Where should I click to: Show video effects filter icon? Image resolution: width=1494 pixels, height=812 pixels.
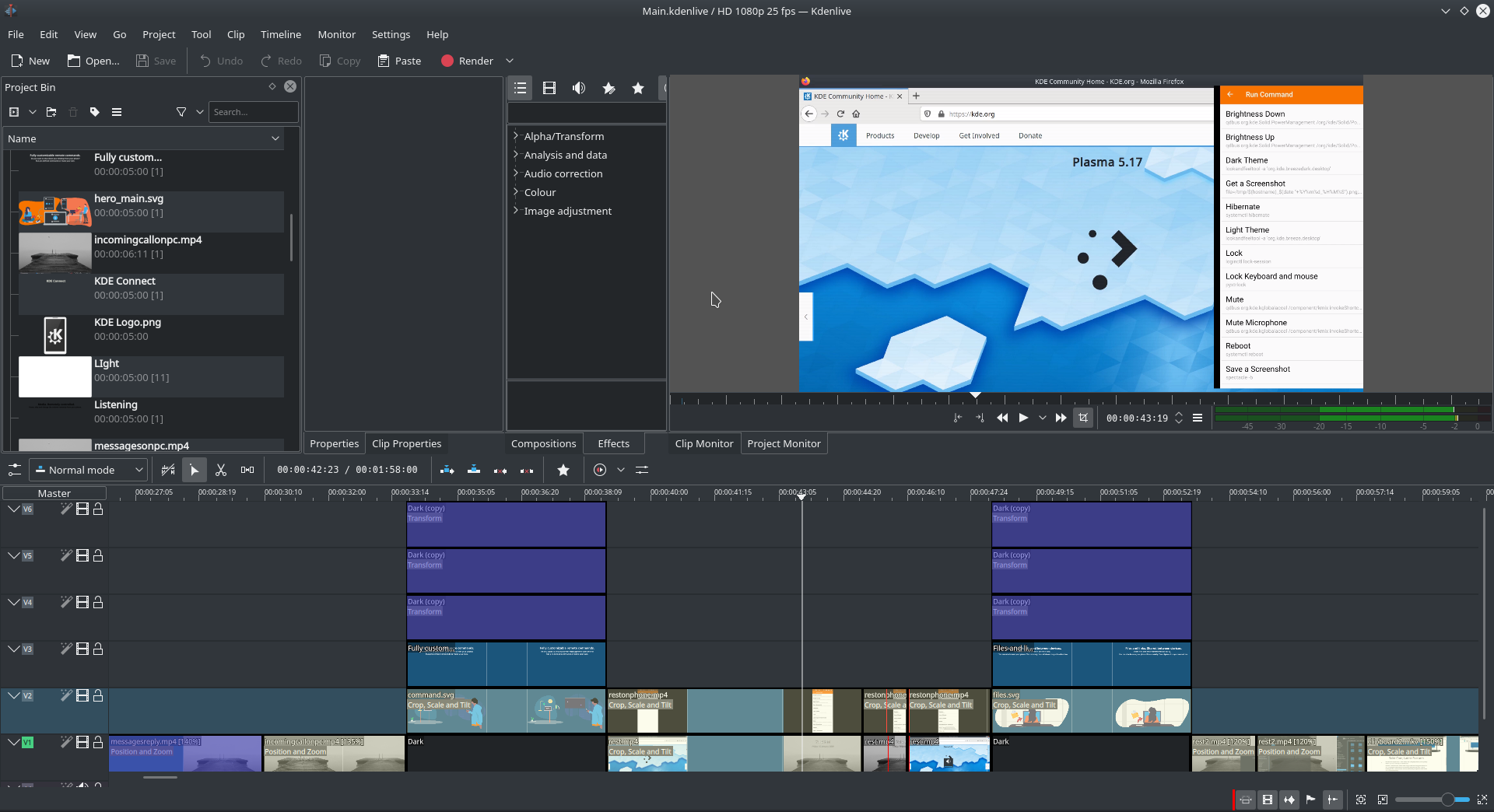point(549,88)
